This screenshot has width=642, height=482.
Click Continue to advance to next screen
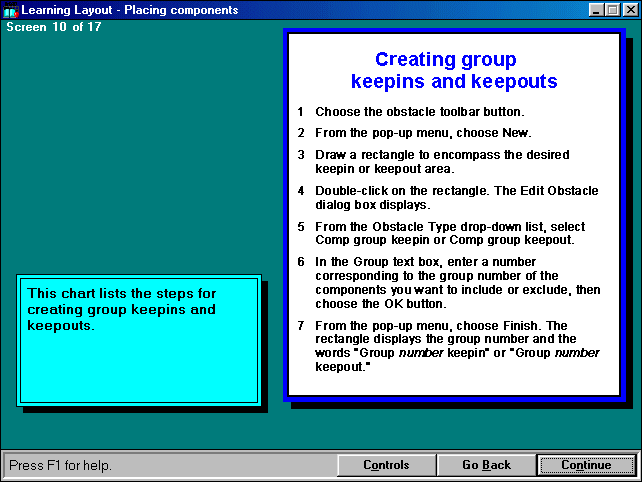point(586,465)
